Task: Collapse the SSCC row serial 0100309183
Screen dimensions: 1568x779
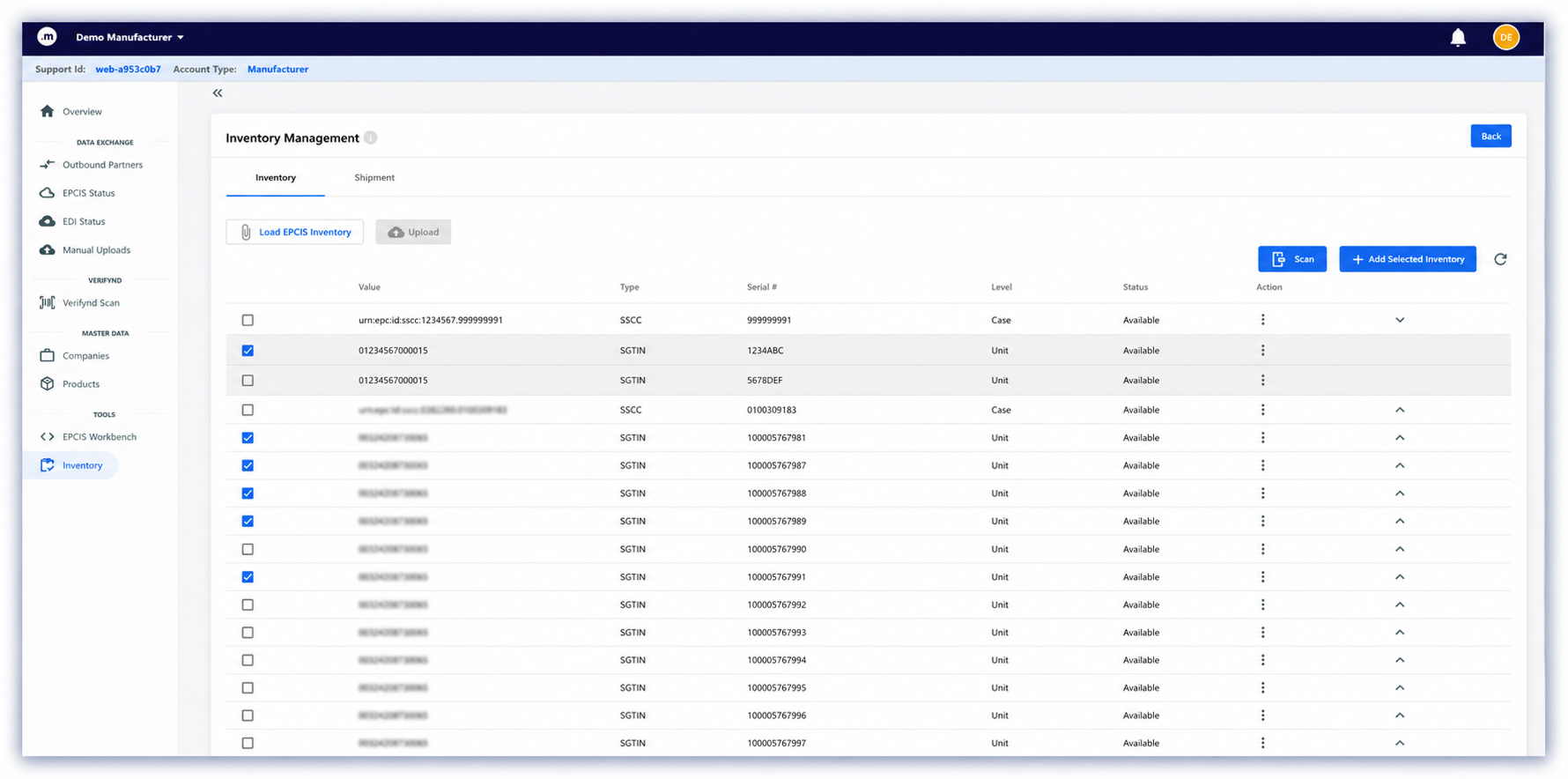Action: click(1400, 410)
